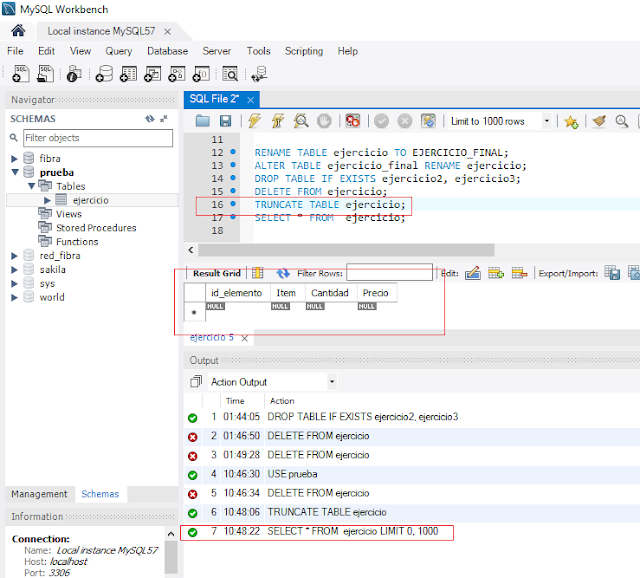Open the Home screen icon
Screen dimensions: 640x578
tap(18, 31)
